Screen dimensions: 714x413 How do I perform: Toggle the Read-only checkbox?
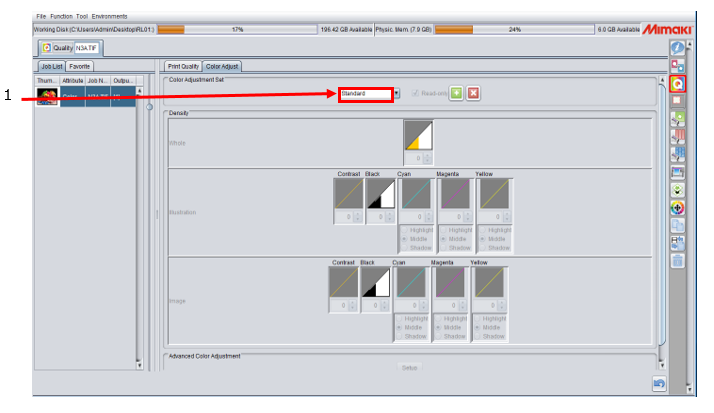click(415, 93)
